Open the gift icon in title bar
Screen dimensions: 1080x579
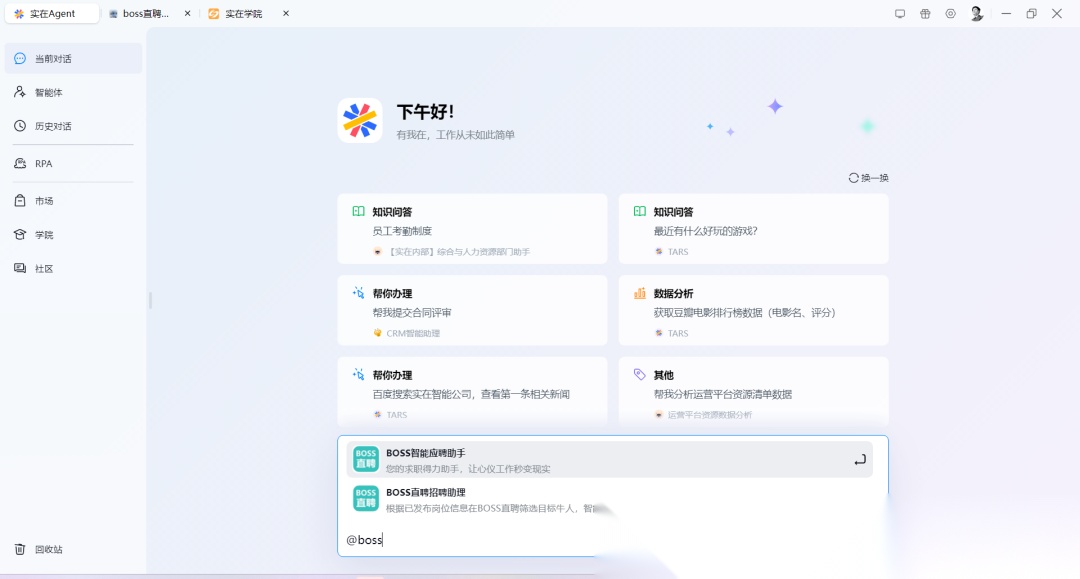tap(925, 14)
